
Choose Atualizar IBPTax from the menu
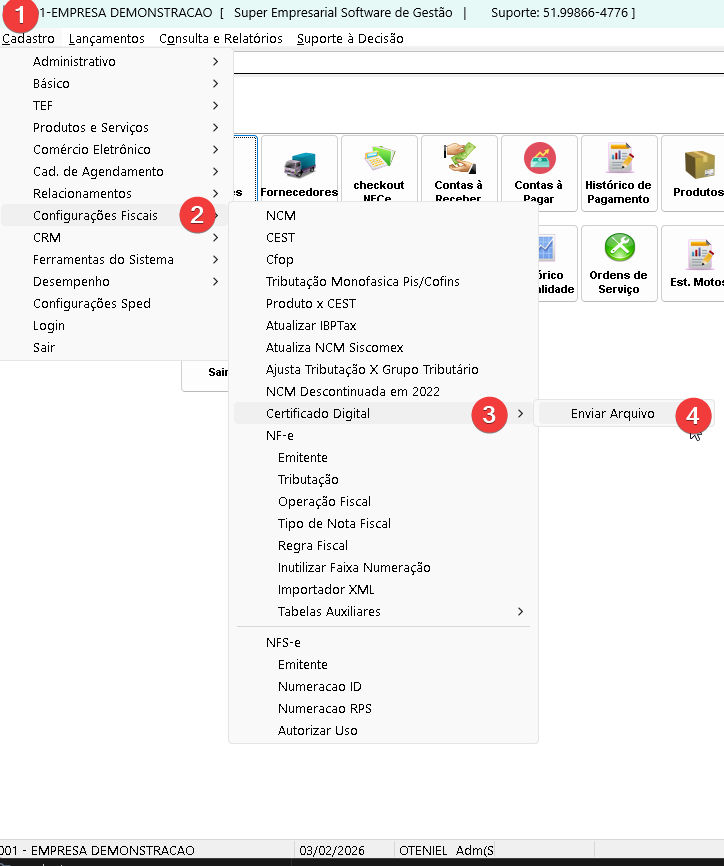[x=311, y=325]
